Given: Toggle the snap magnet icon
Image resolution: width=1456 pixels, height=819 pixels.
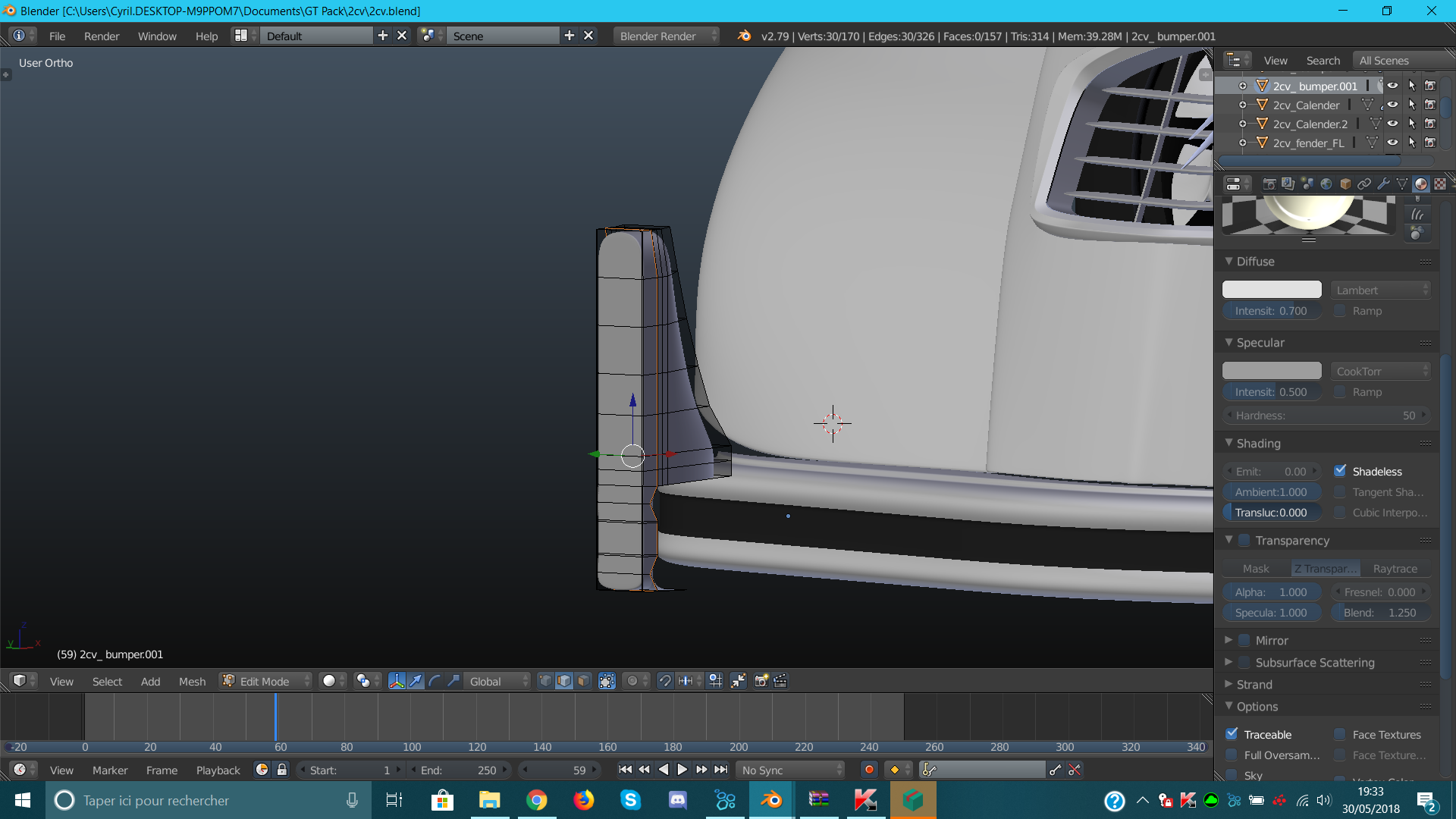Looking at the screenshot, I should click(664, 681).
